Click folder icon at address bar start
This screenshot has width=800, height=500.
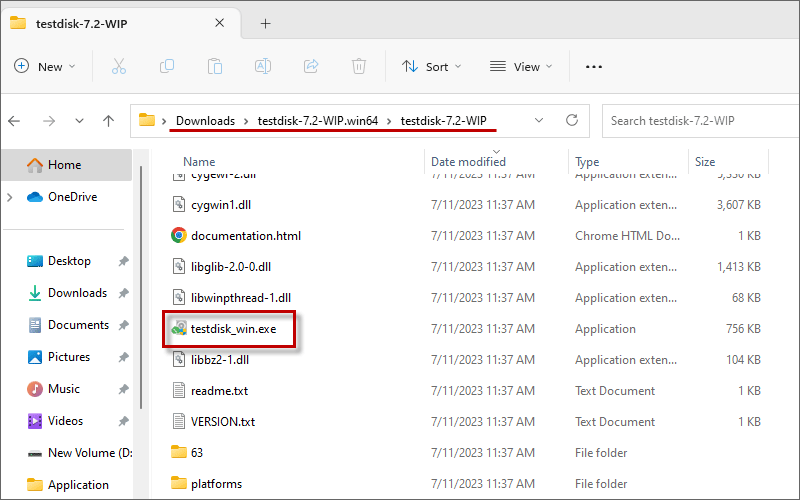point(147,120)
